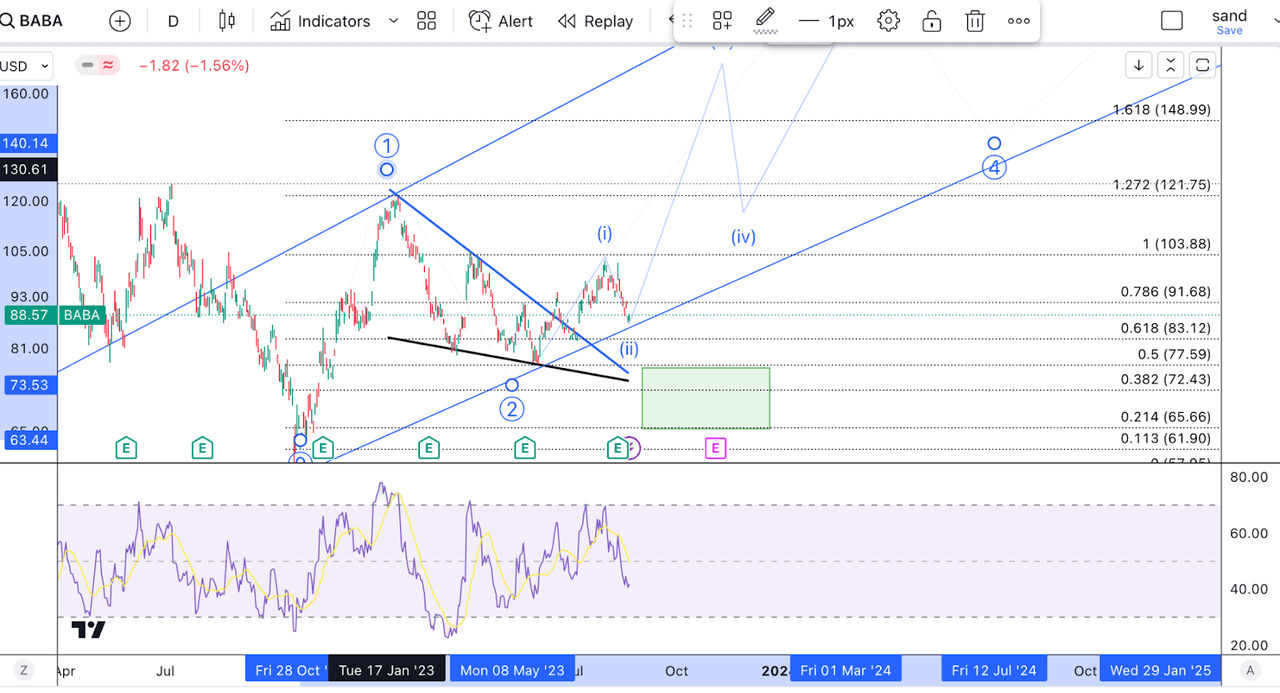Move the pane down with arrow icon
Screen dimensions: 1280x693
tap(1139, 66)
